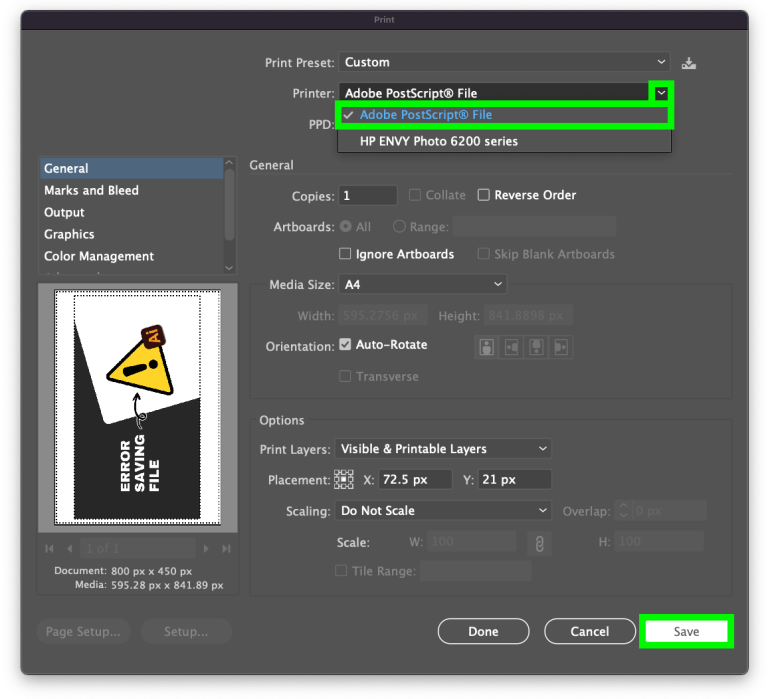Screen dimensions: 768x699
Task: Open the Scaling dropdown
Action: pos(443,510)
